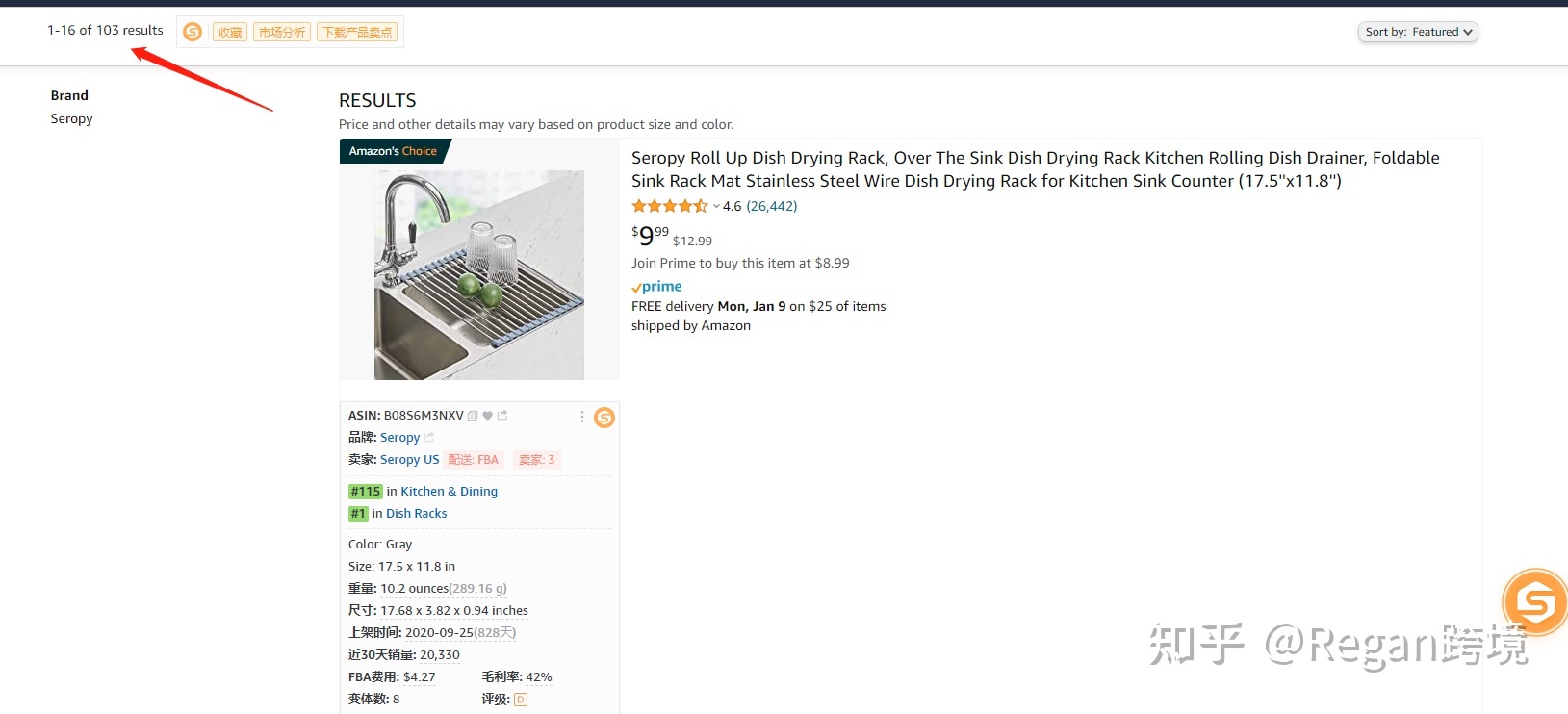Click the 下载产品卖点 button
This screenshot has width=1568, height=714.
click(x=357, y=33)
